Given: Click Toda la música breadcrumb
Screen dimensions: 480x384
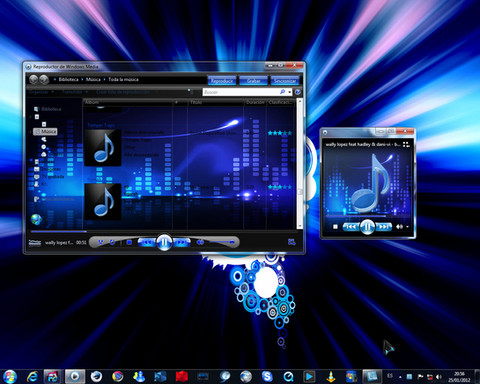Looking at the screenshot, I should (x=123, y=79).
